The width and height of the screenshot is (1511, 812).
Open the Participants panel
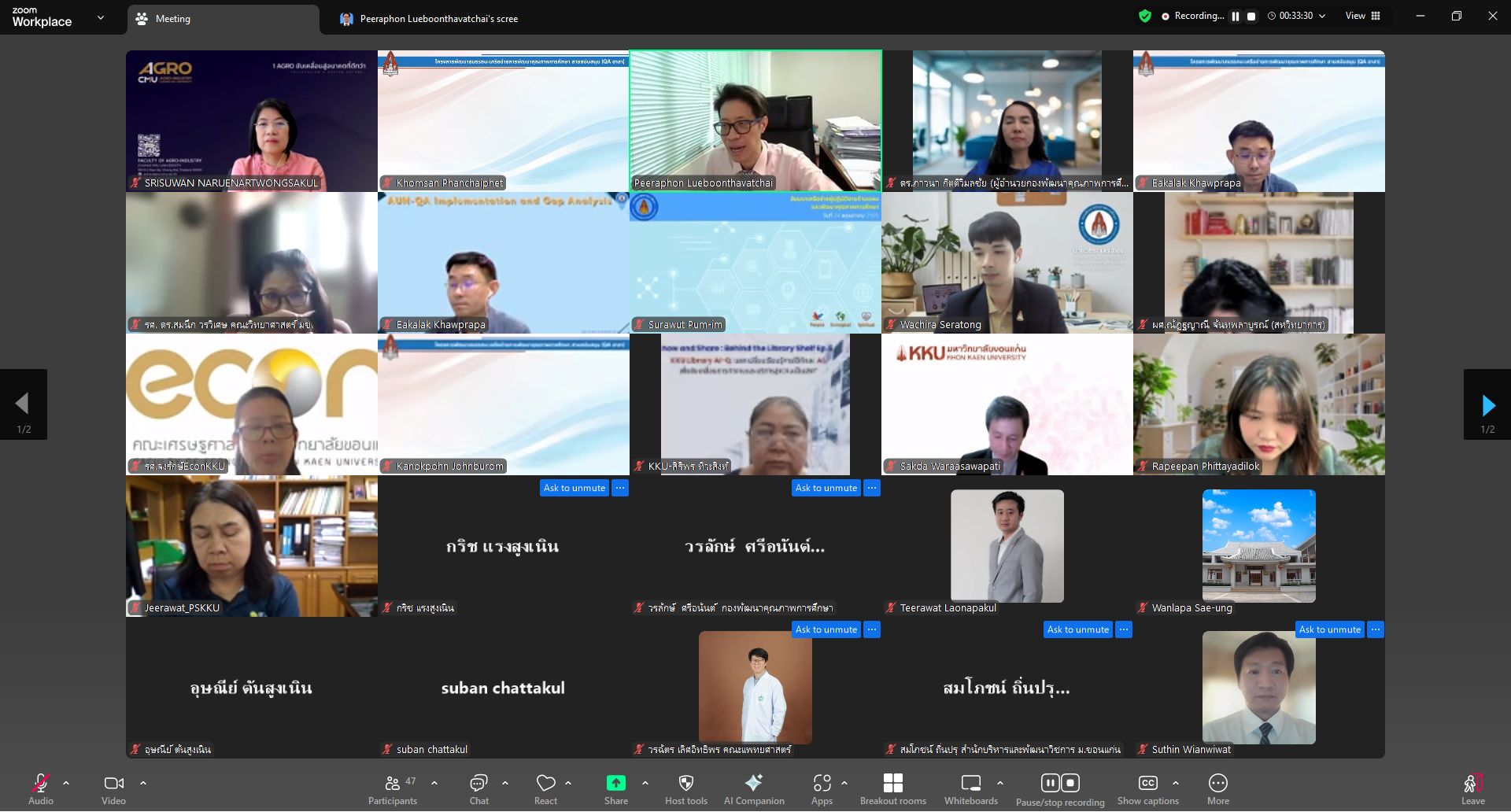pyautogui.click(x=393, y=789)
